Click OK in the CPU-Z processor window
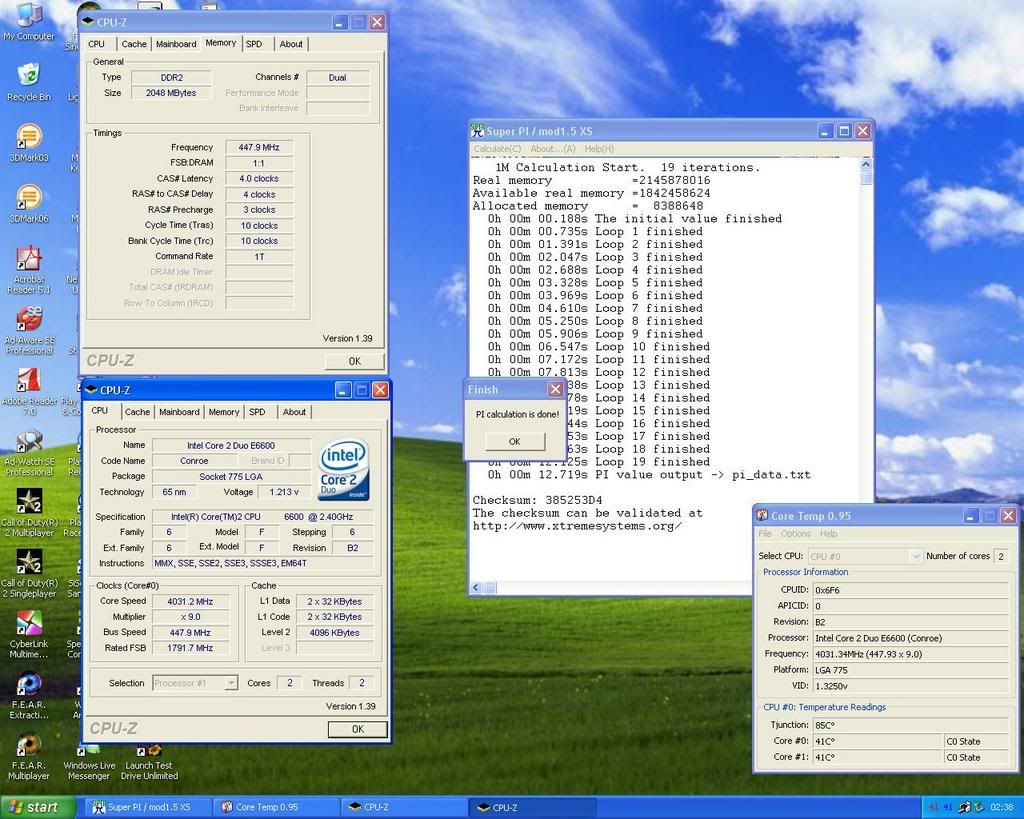The image size is (1024, 819). click(x=358, y=729)
